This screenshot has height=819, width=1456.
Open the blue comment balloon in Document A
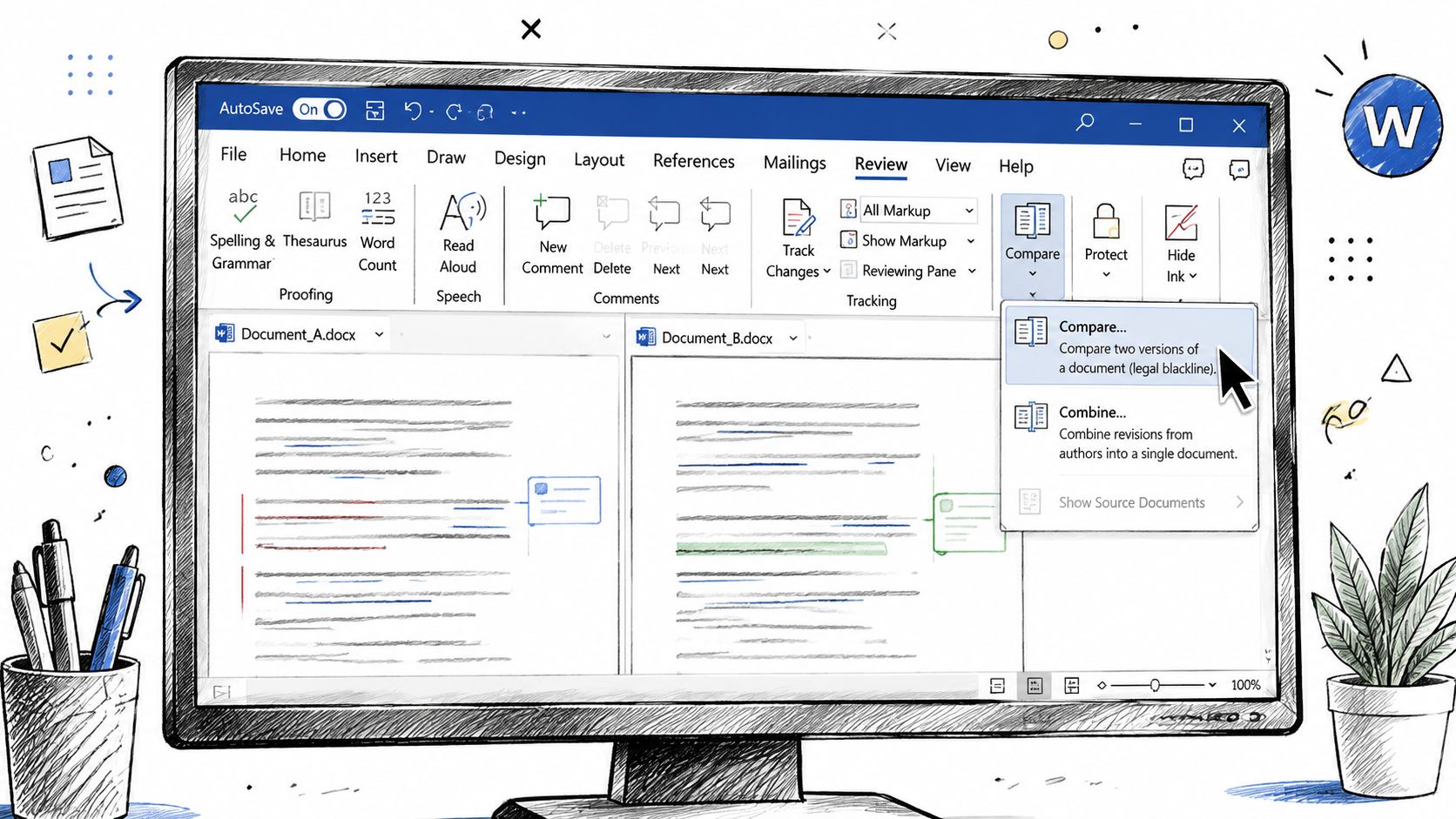[x=564, y=500]
